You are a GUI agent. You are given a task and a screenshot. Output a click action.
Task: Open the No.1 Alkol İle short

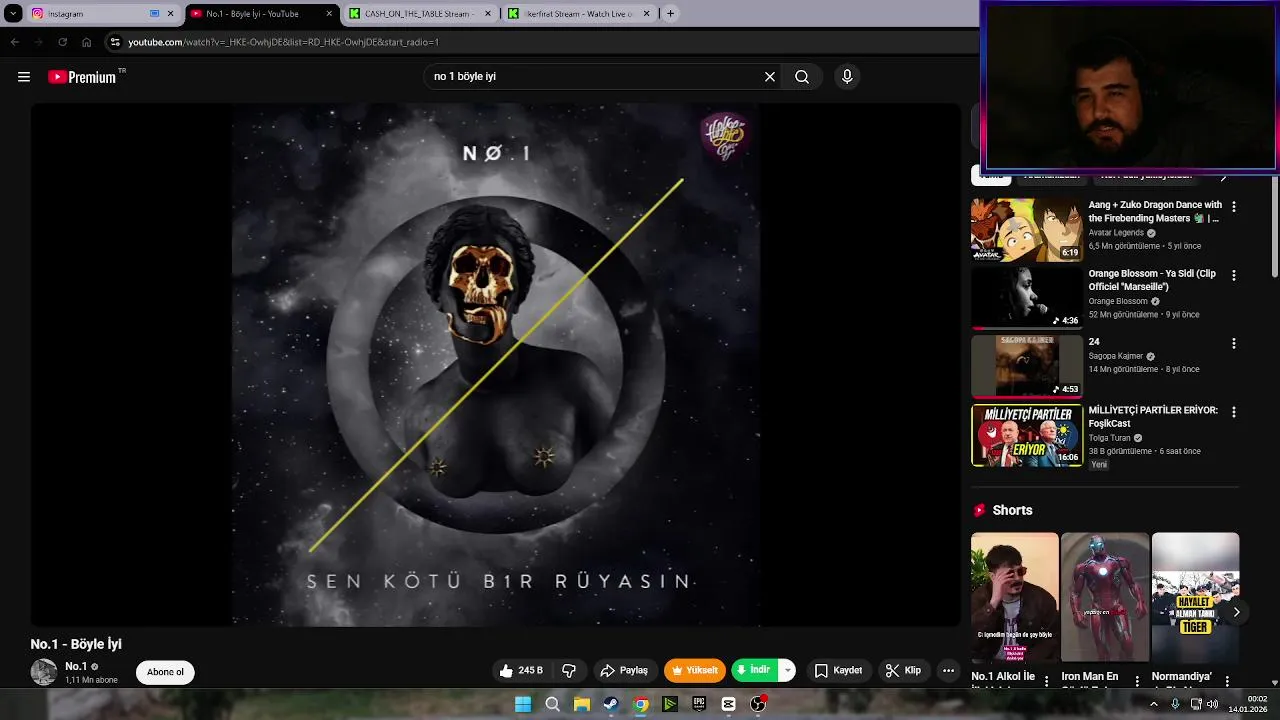1014,597
